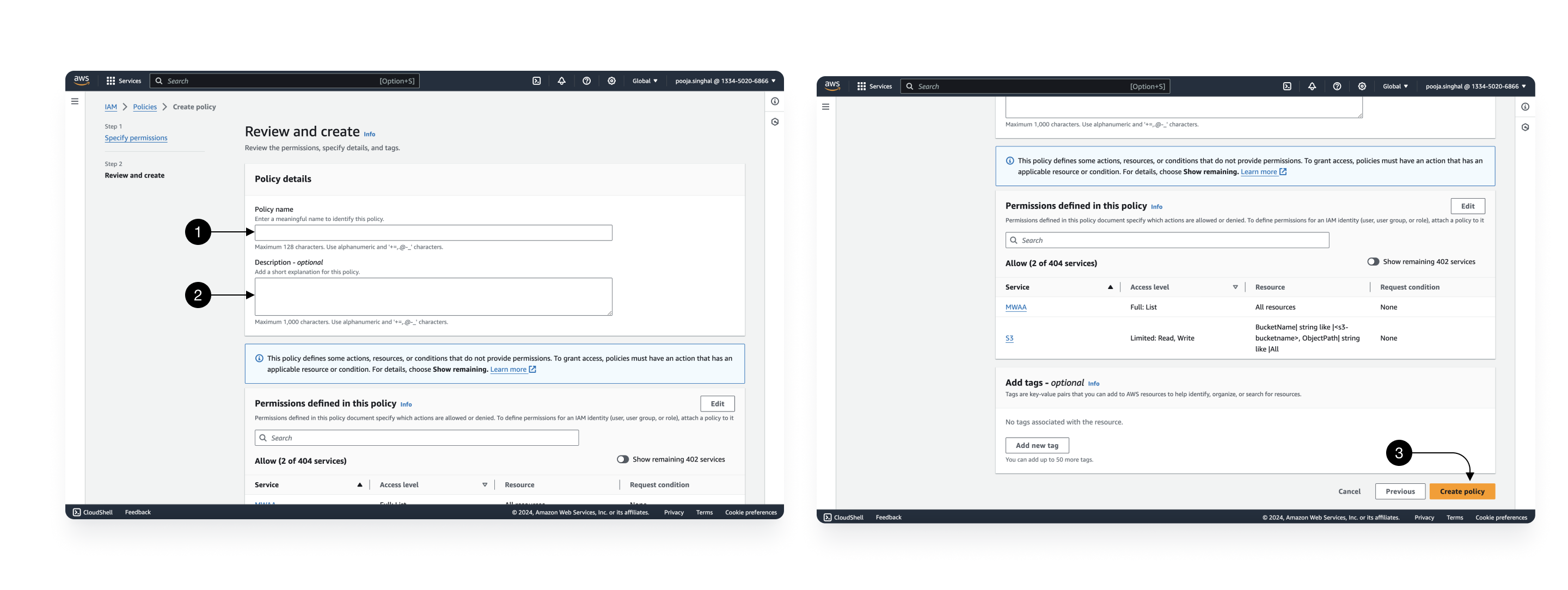Toggle Show remaining 402 services in right window
The height and width of the screenshot is (590, 1568).
(1373, 262)
